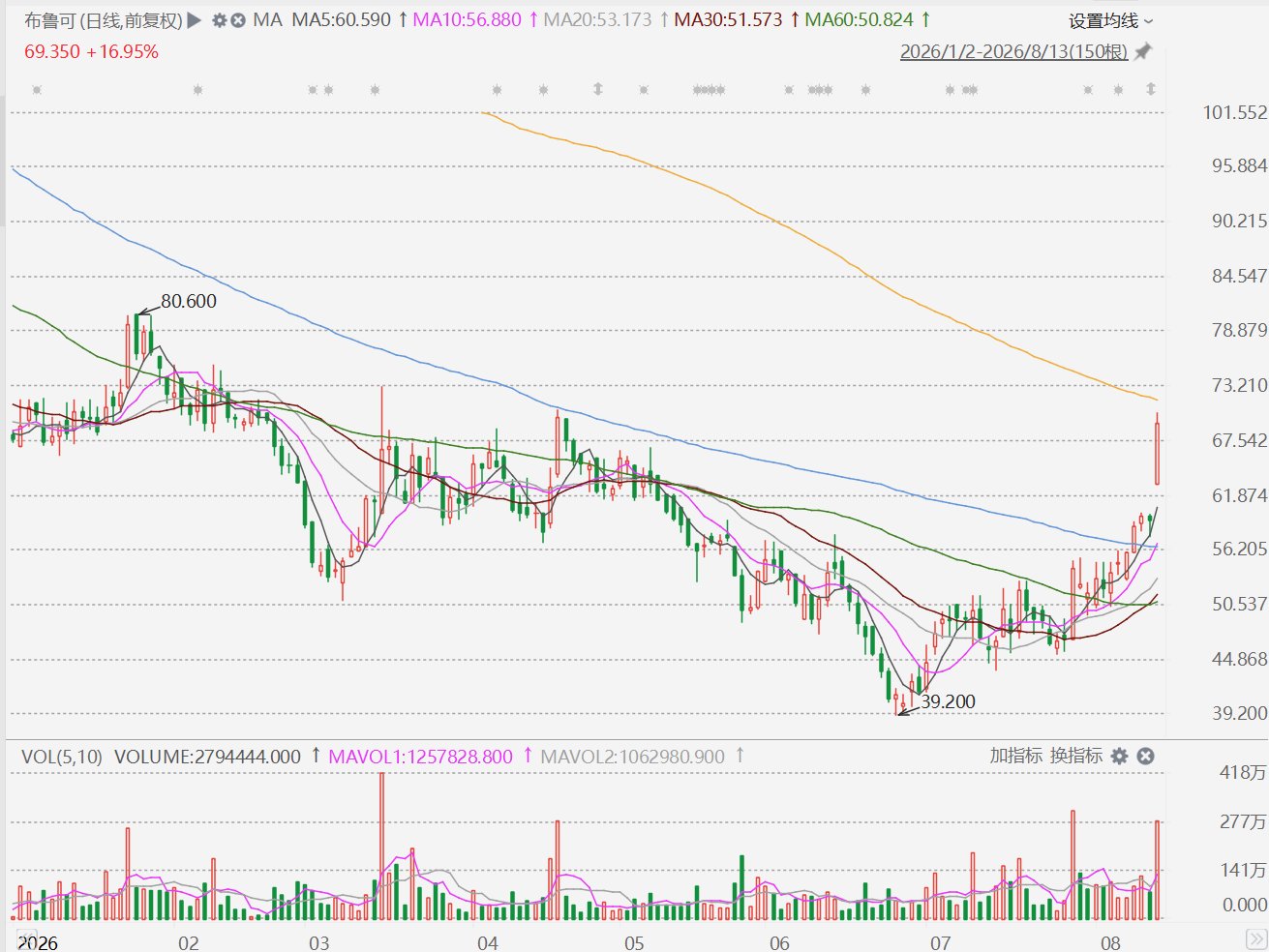This screenshot has width=1269, height=952.
Task: Remove the VOL panel with its X icon
Action: coord(1145,756)
